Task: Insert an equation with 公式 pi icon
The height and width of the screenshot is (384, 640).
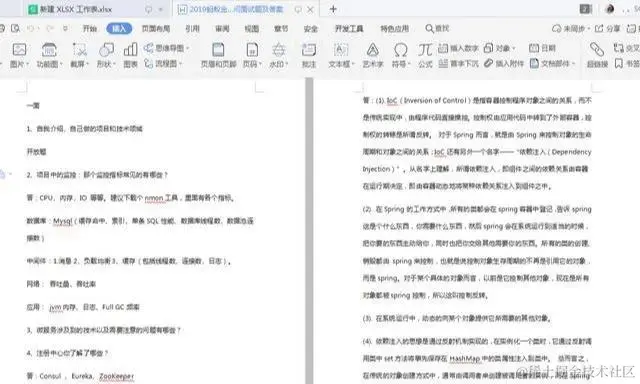Action: pos(425,50)
